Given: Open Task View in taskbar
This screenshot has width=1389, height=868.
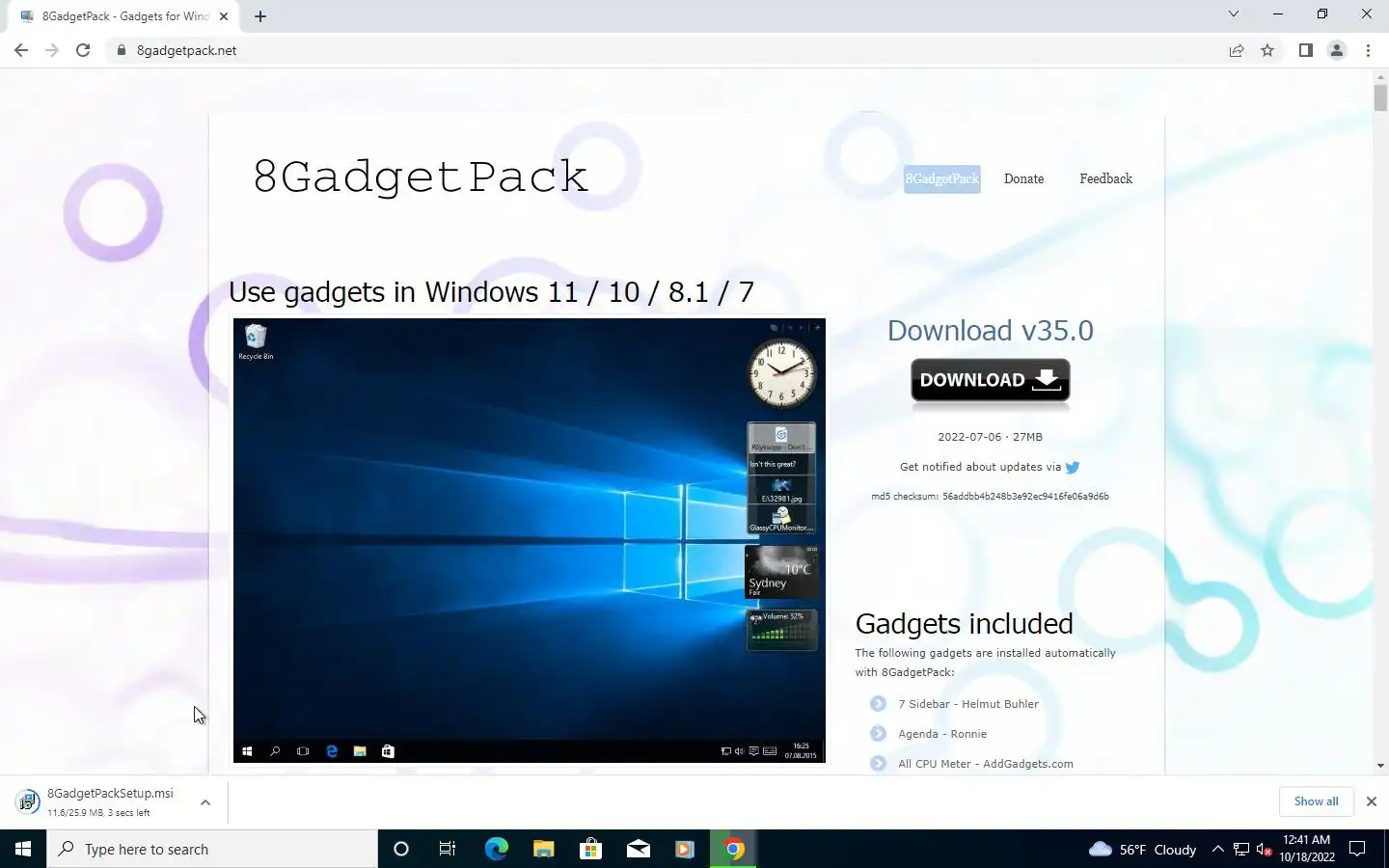Looking at the screenshot, I should pos(448,849).
